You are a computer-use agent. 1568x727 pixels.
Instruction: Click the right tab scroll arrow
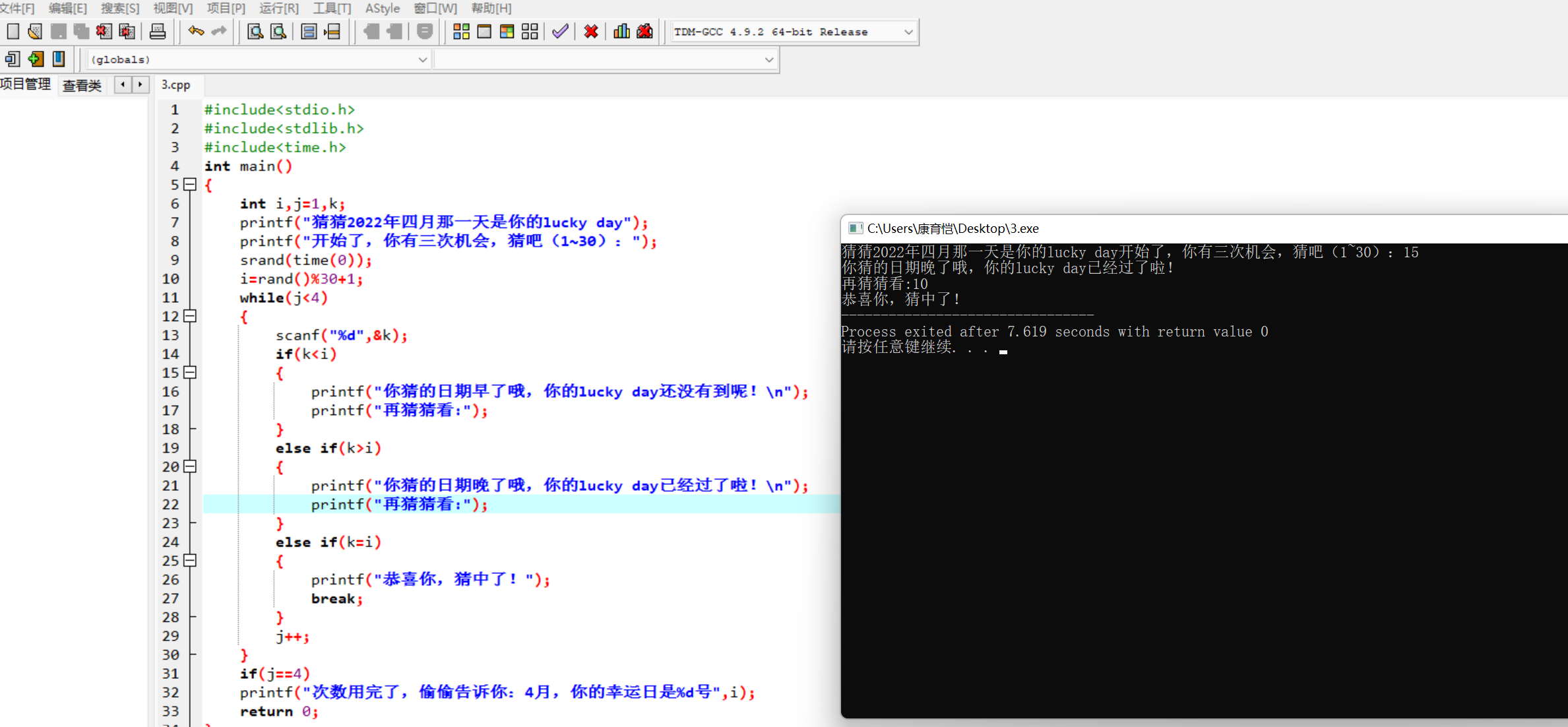[140, 84]
